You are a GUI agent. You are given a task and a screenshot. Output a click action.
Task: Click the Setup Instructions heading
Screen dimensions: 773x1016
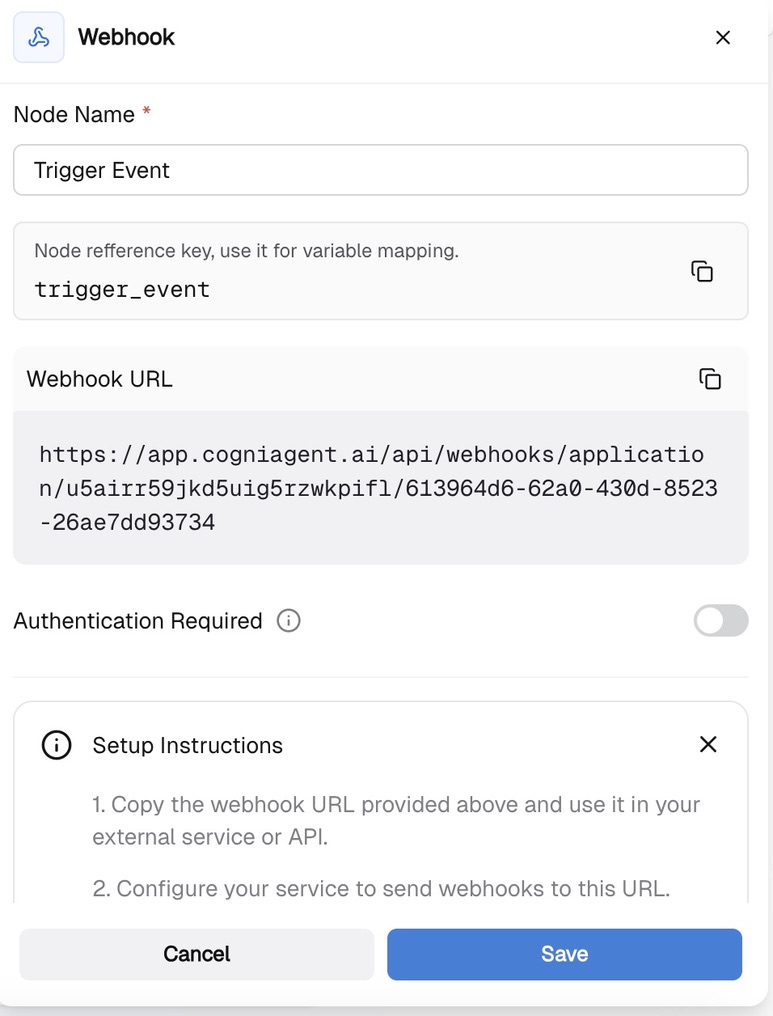(187, 745)
